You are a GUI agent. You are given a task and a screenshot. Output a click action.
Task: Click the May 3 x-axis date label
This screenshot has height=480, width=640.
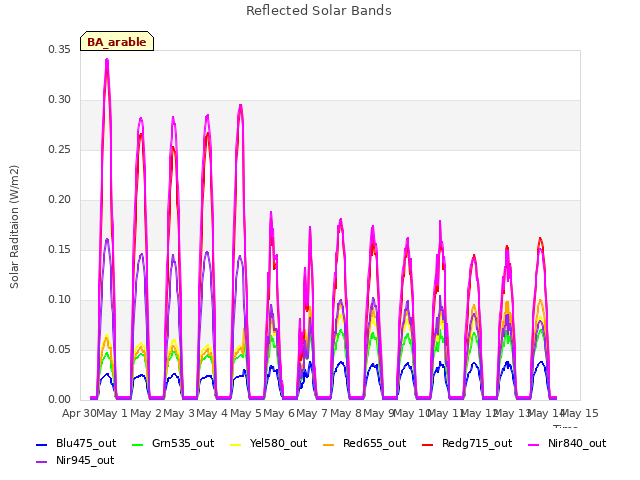pyautogui.click(x=179, y=413)
